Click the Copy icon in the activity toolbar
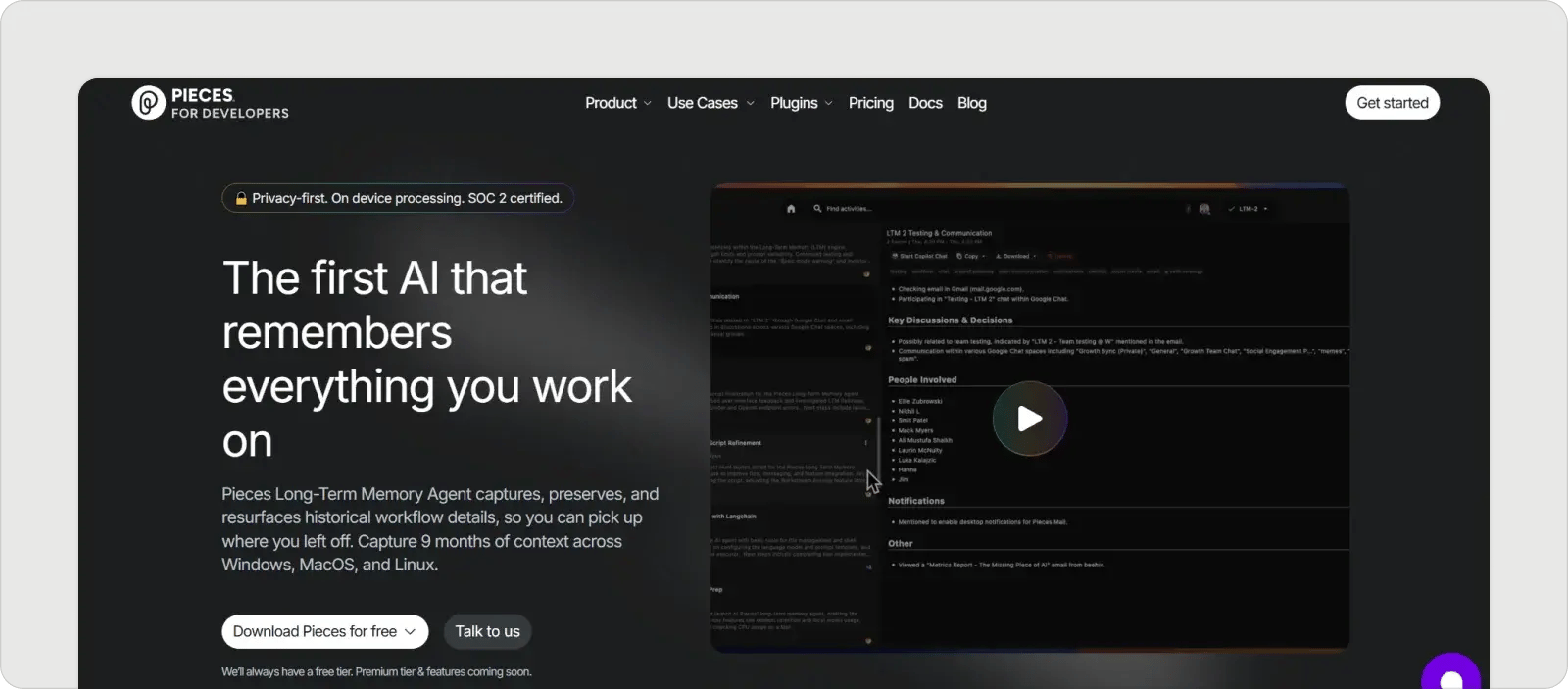Viewport: 1568px width, 689px height. pyautogui.click(x=959, y=256)
